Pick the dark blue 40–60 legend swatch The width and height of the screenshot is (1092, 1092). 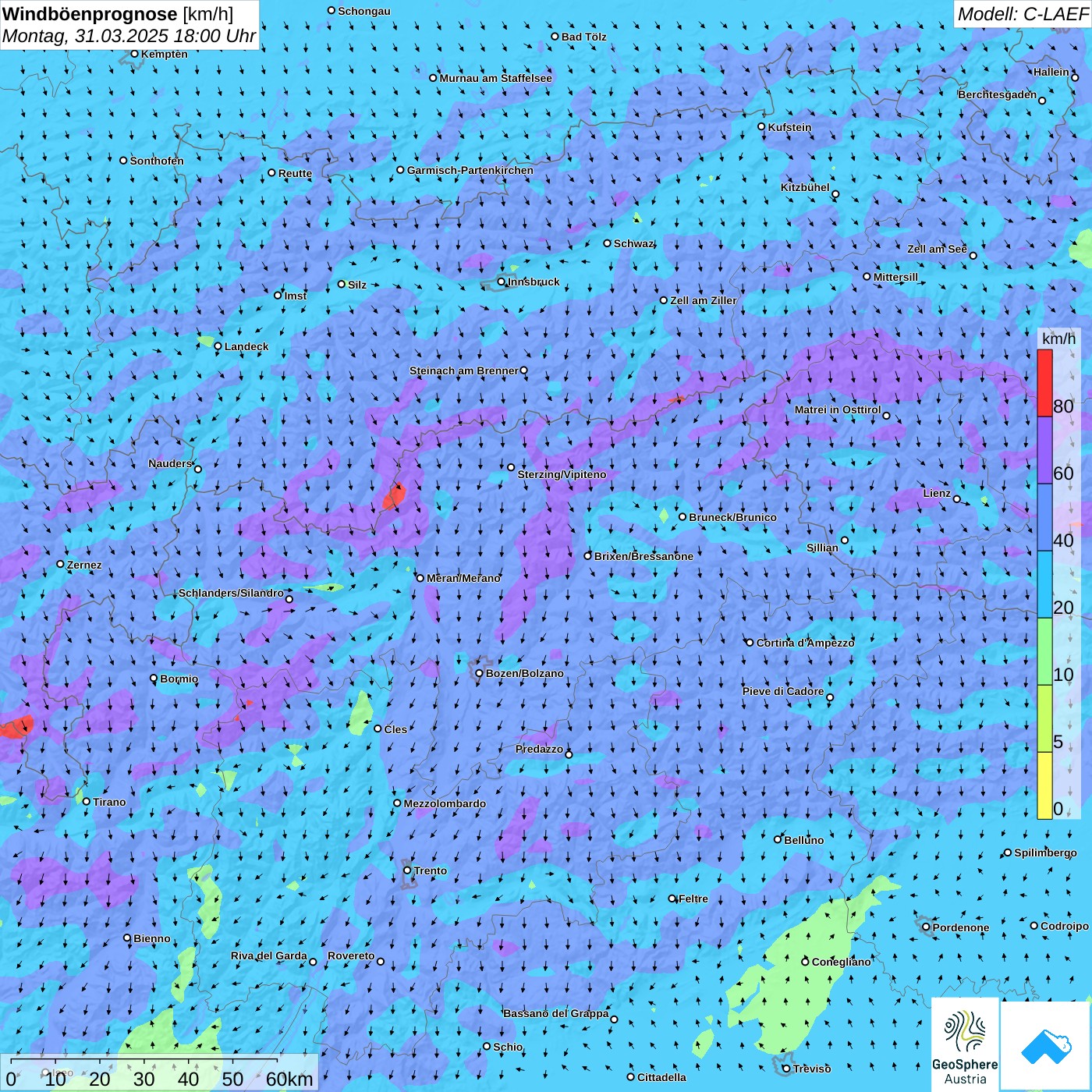click(x=1044, y=517)
